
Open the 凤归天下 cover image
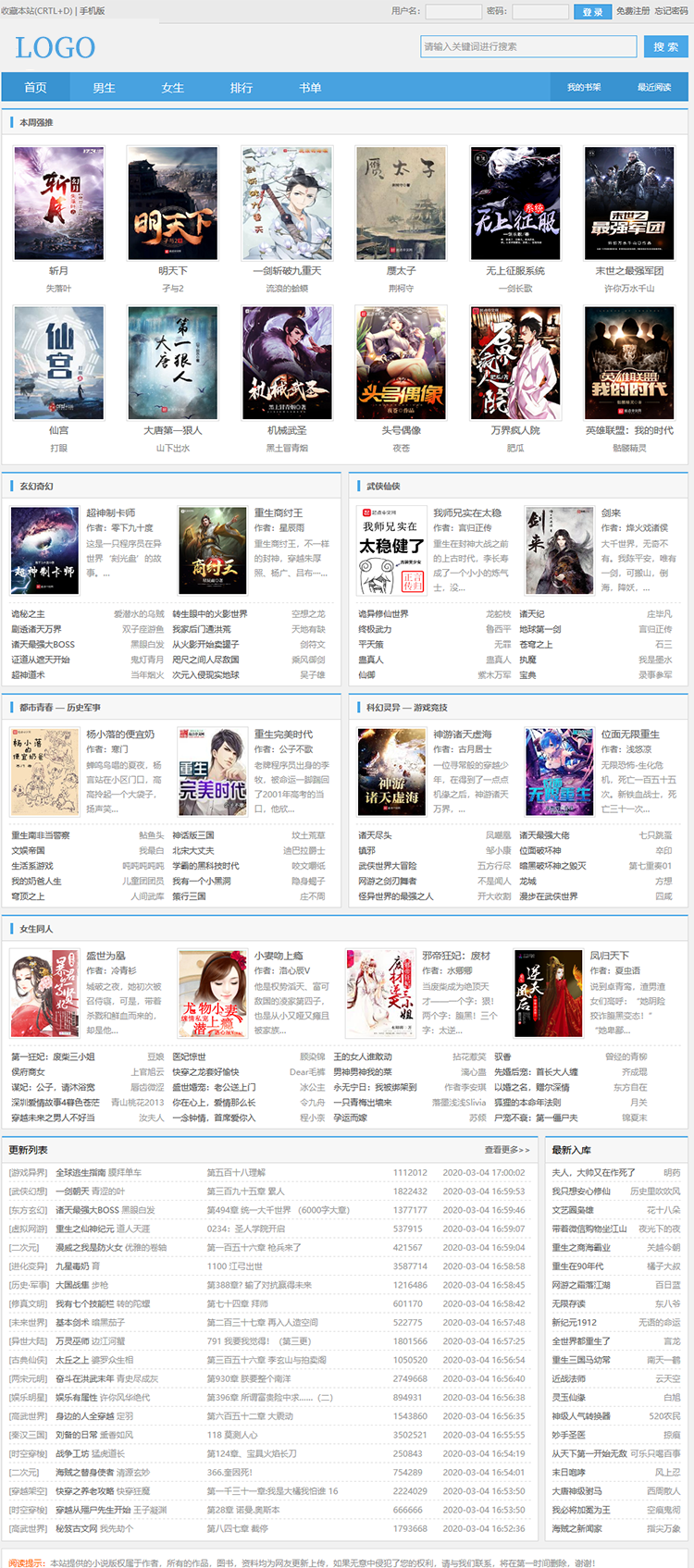point(549,994)
